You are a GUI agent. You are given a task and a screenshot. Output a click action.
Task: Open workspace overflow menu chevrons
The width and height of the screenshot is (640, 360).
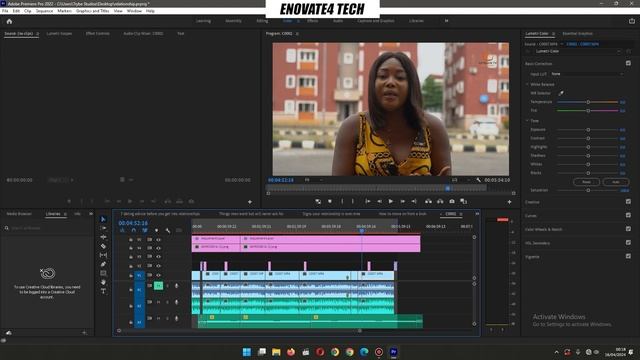click(x=446, y=21)
